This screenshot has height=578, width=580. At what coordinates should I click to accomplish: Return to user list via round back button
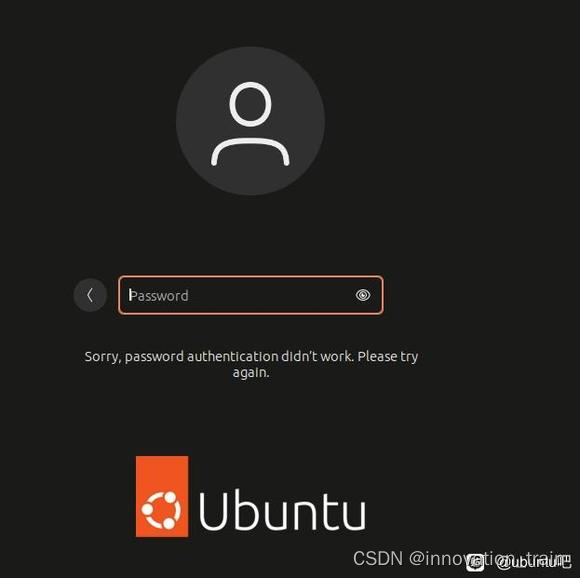90,295
